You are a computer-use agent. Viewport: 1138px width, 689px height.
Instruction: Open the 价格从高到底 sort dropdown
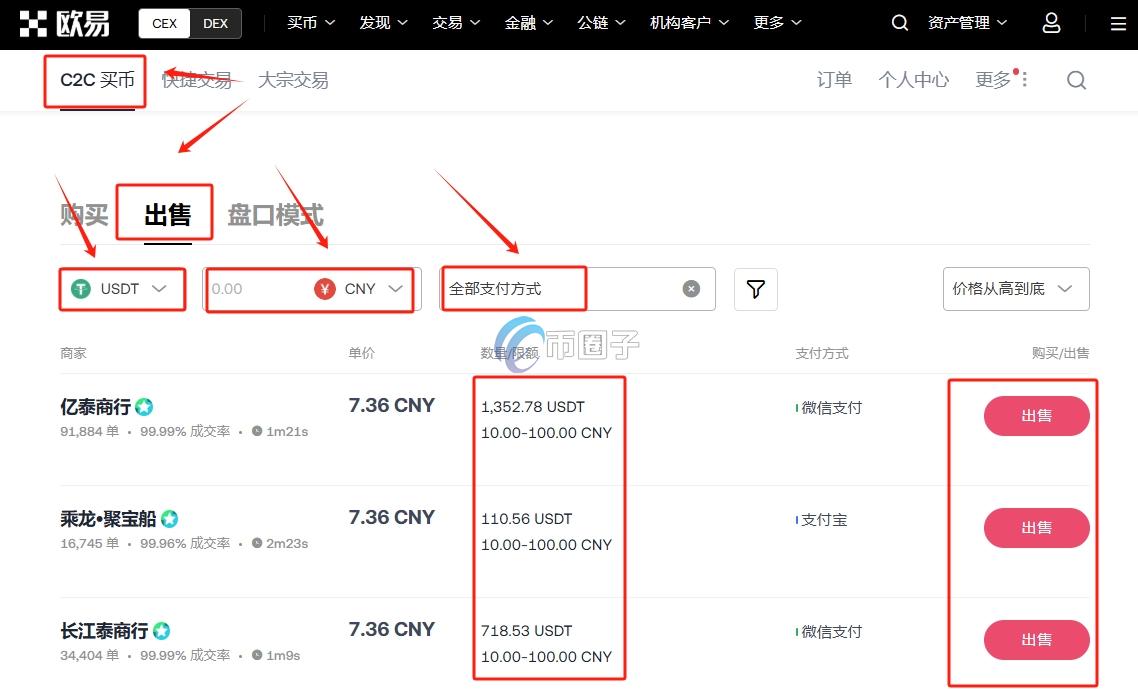click(x=1015, y=289)
